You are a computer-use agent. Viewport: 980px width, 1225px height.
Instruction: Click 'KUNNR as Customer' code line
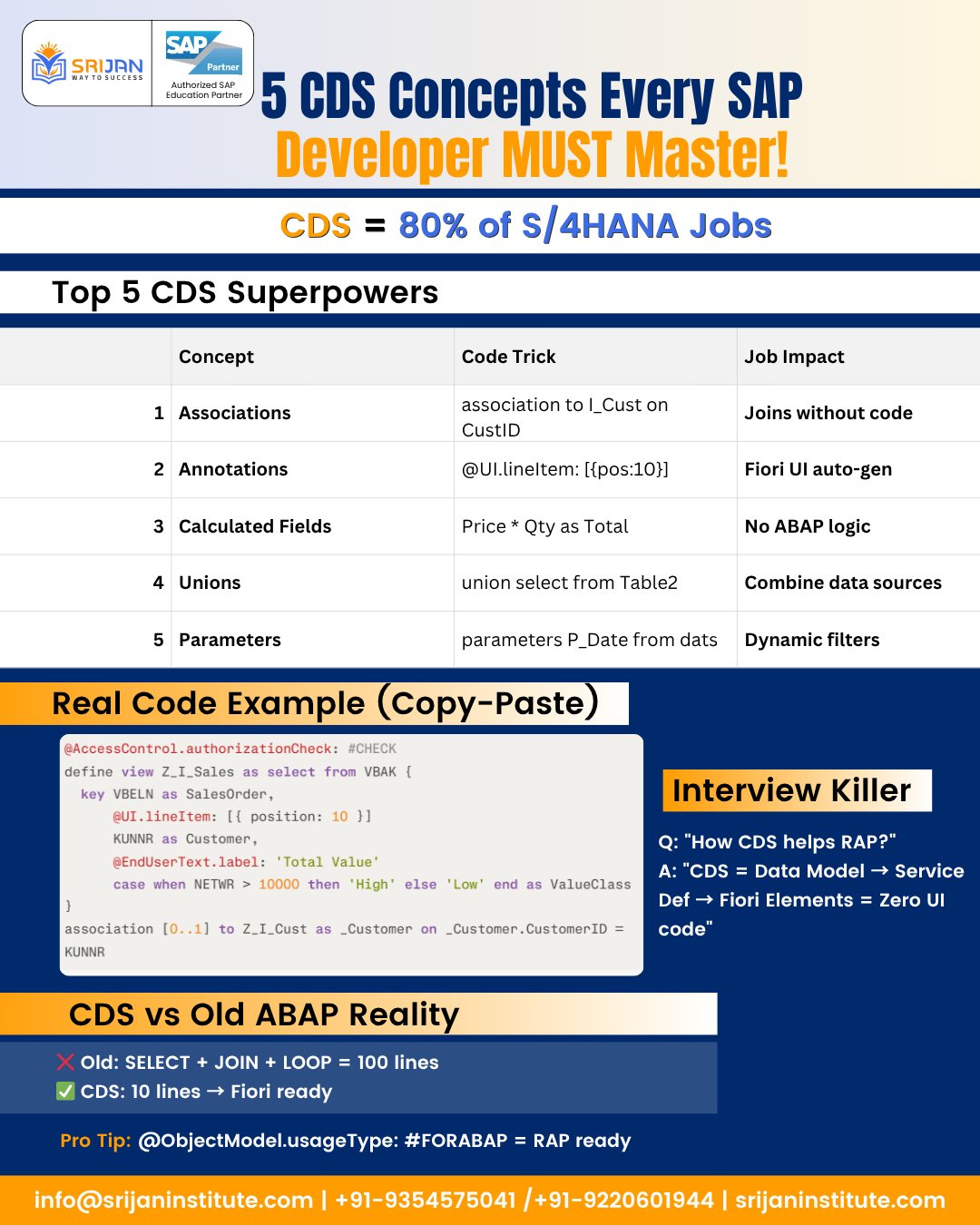pyautogui.click(x=185, y=839)
